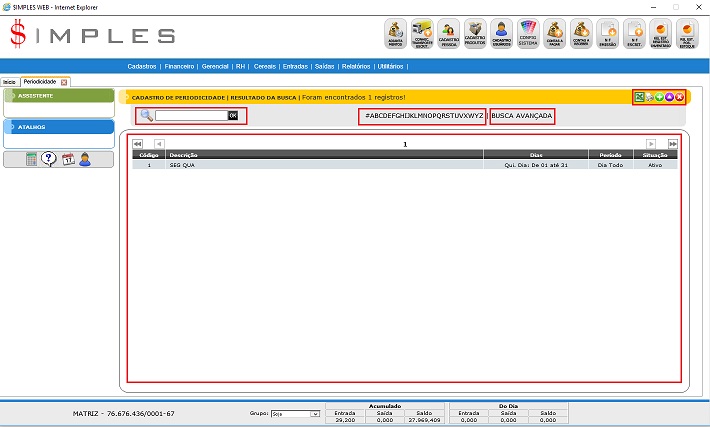Click into the search text field

pyautogui.click(x=190, y=116)
